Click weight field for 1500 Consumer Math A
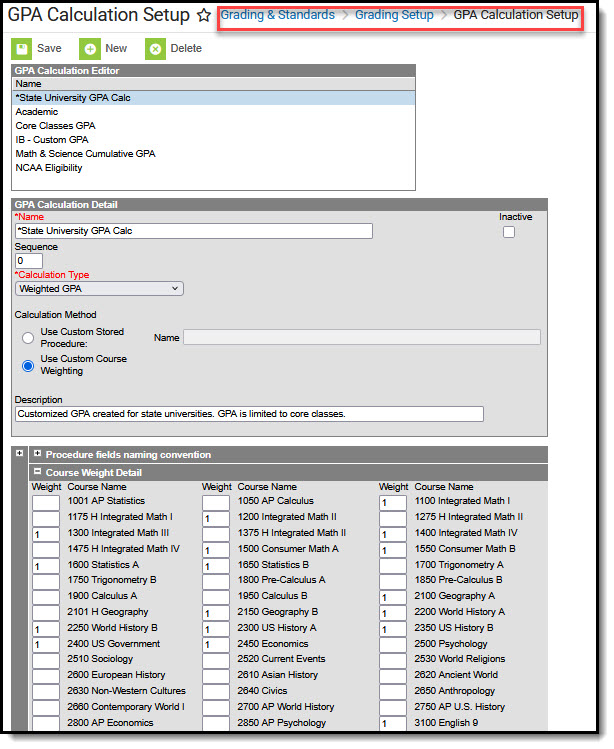 point(216,551)
